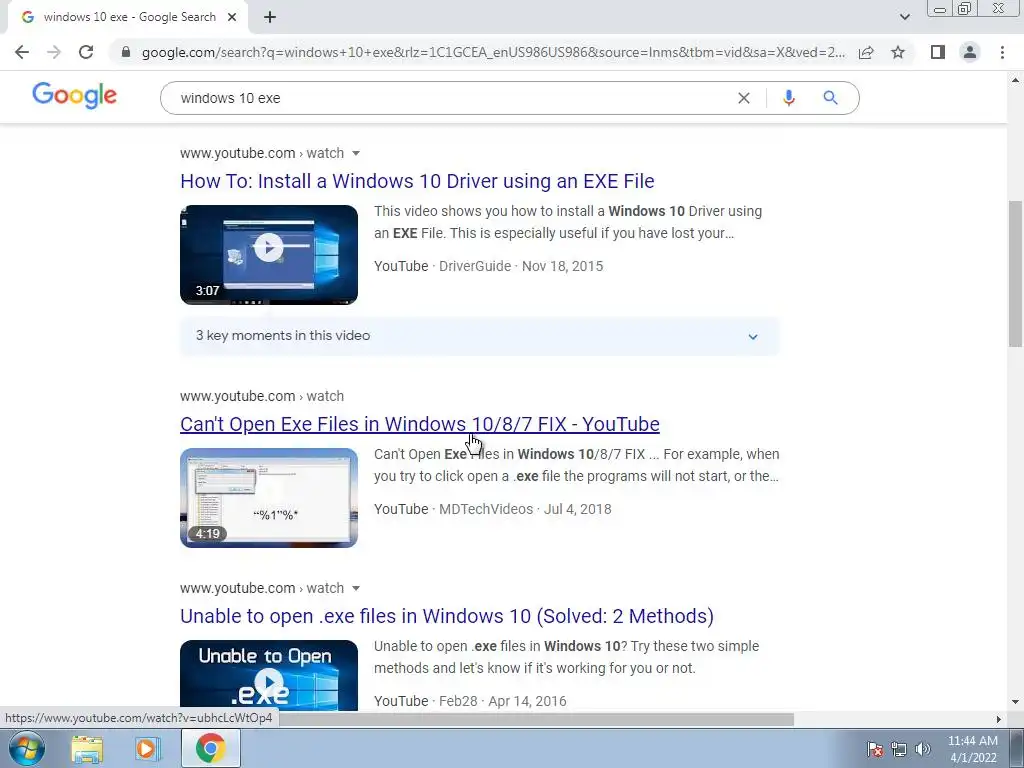Click the horizontal scrollbar thumb
Viewport: 1024px width, 768px height.
[536, 719]
